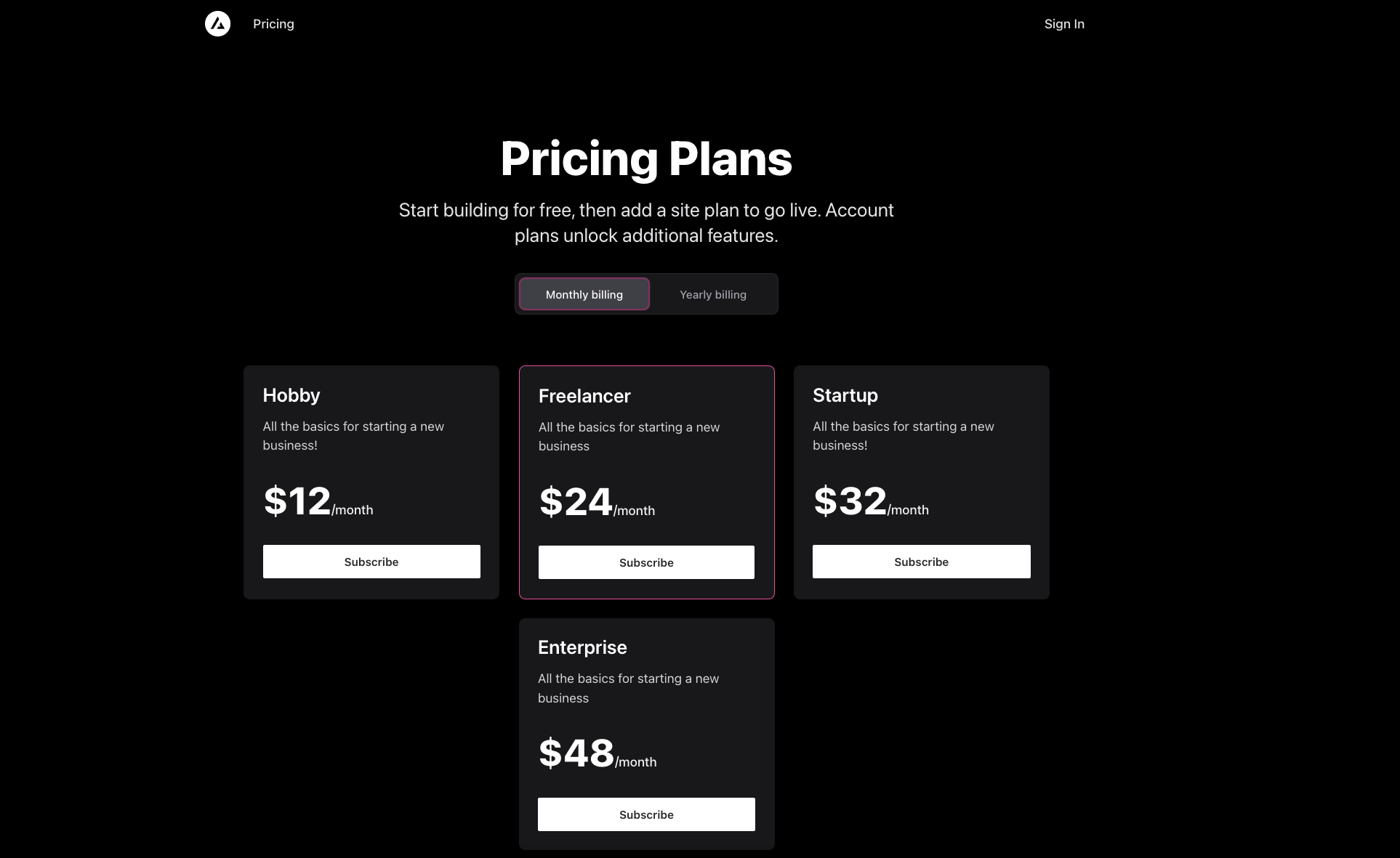Switch to Yearly billing
The width and height of the screenshot is (1400, 858).
point(713,294)
